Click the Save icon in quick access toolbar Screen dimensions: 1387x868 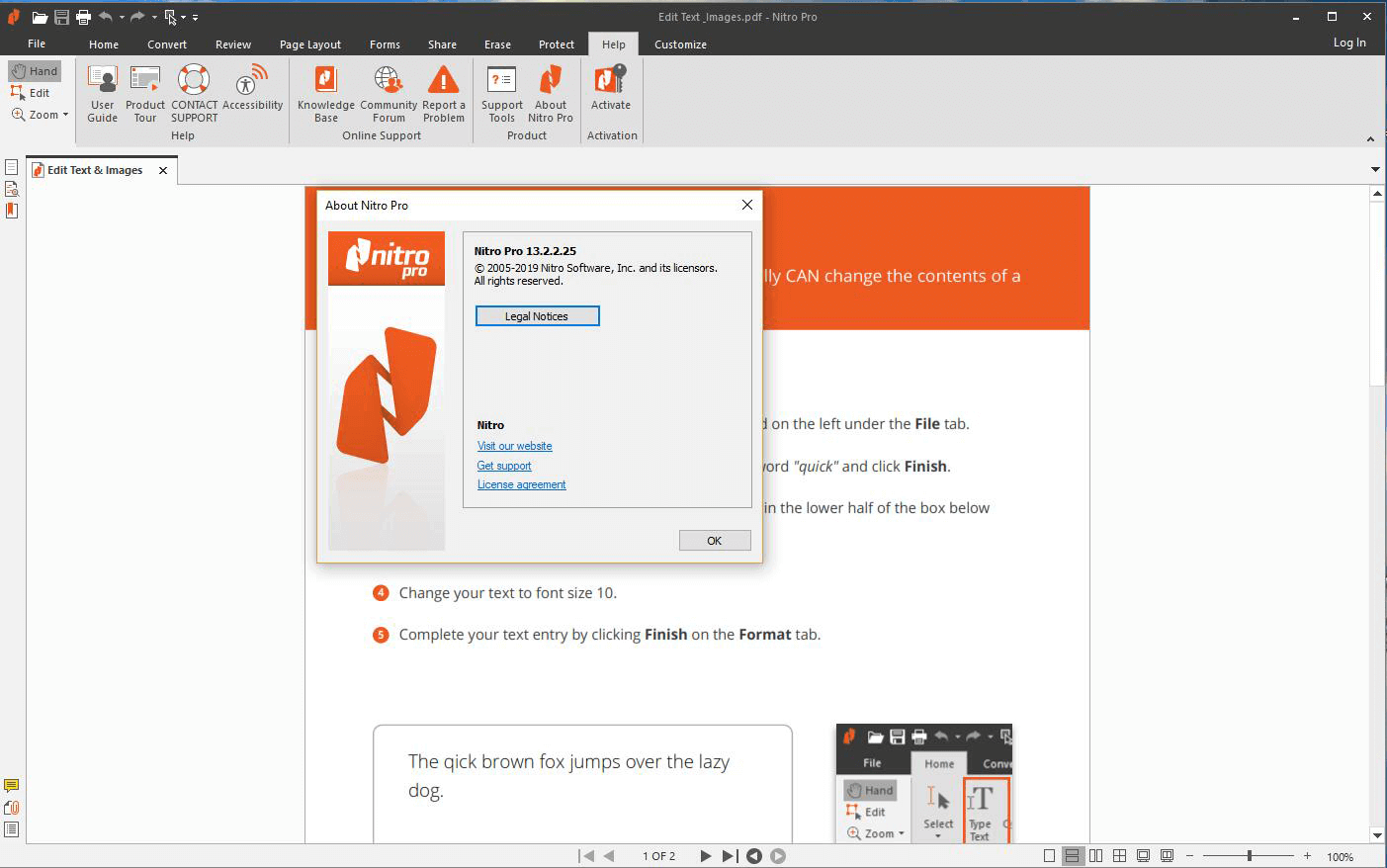tap(61, 17)
